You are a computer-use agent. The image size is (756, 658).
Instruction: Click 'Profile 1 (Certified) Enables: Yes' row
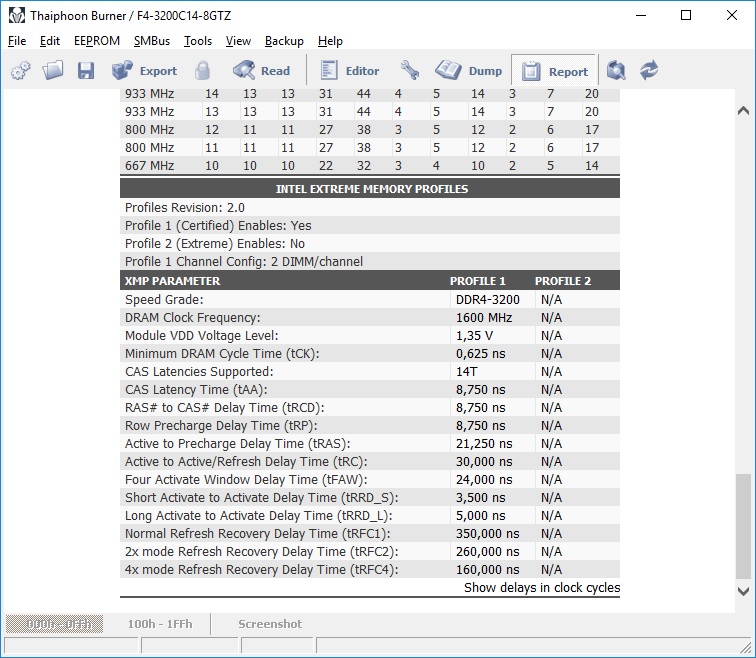(x=370, y=226)
